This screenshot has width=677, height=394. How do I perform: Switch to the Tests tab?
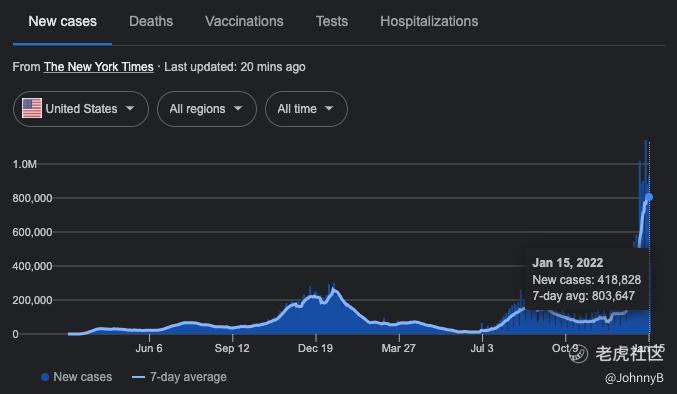pyautogui.click(x=332, y=22)
